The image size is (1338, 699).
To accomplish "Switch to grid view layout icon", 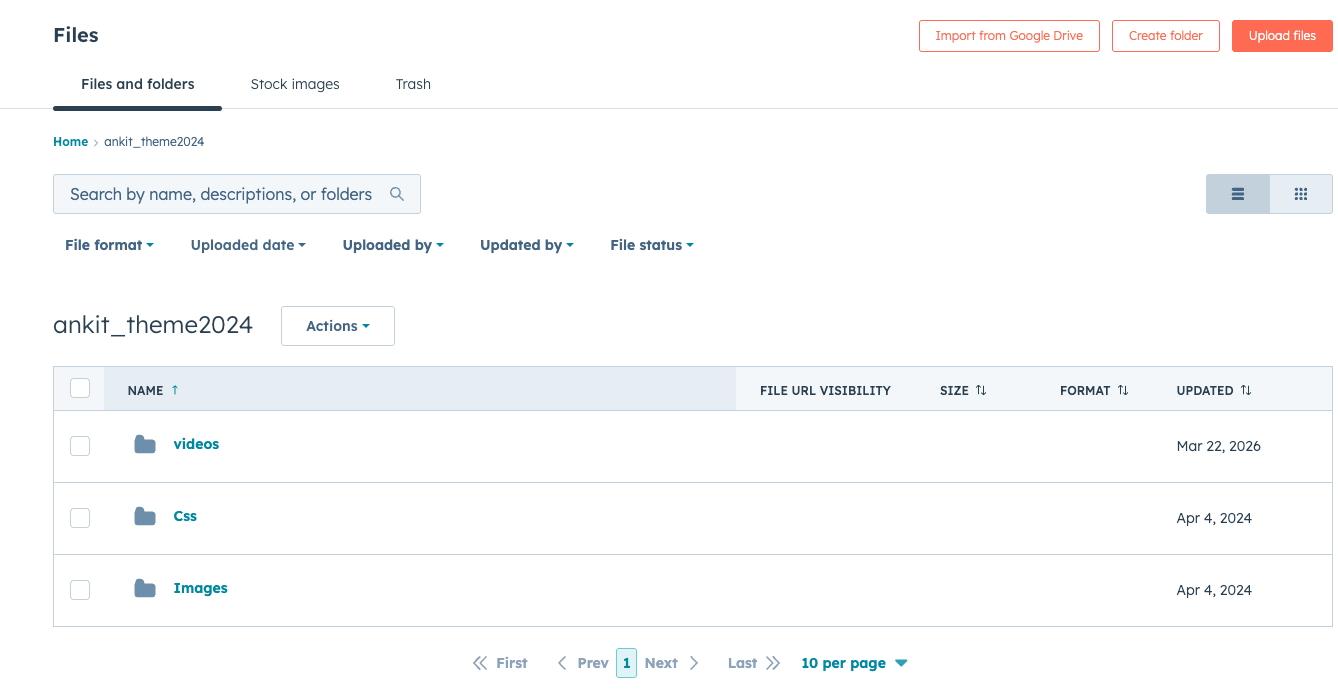I will (x=1300, y=194).
